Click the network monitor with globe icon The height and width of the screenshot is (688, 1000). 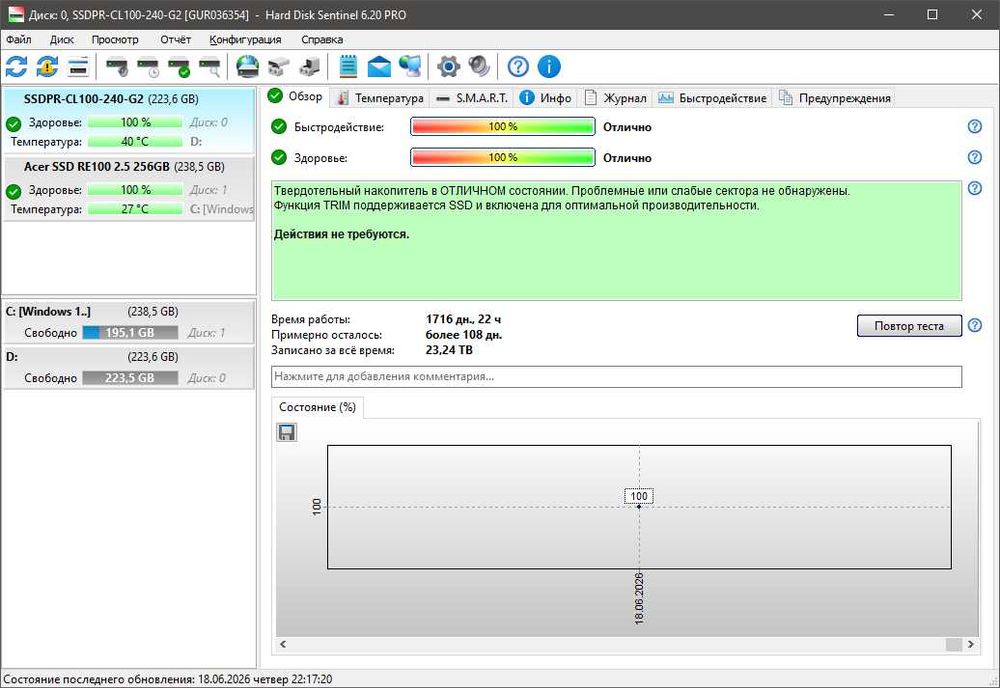[x=410, y=66]
